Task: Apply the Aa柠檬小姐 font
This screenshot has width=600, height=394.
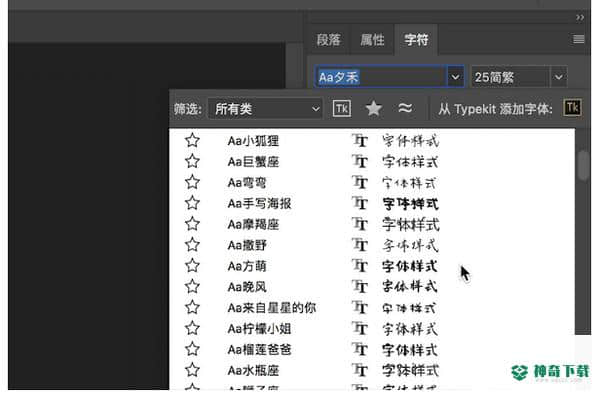Action: [x=259, y=329]
